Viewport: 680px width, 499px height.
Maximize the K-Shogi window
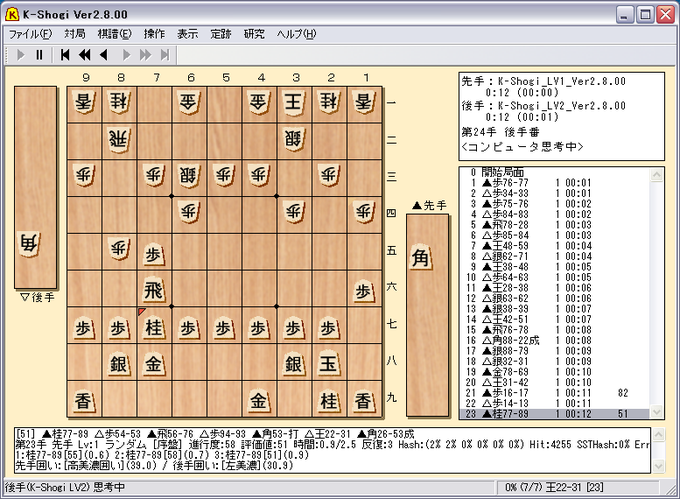[645, 15]
